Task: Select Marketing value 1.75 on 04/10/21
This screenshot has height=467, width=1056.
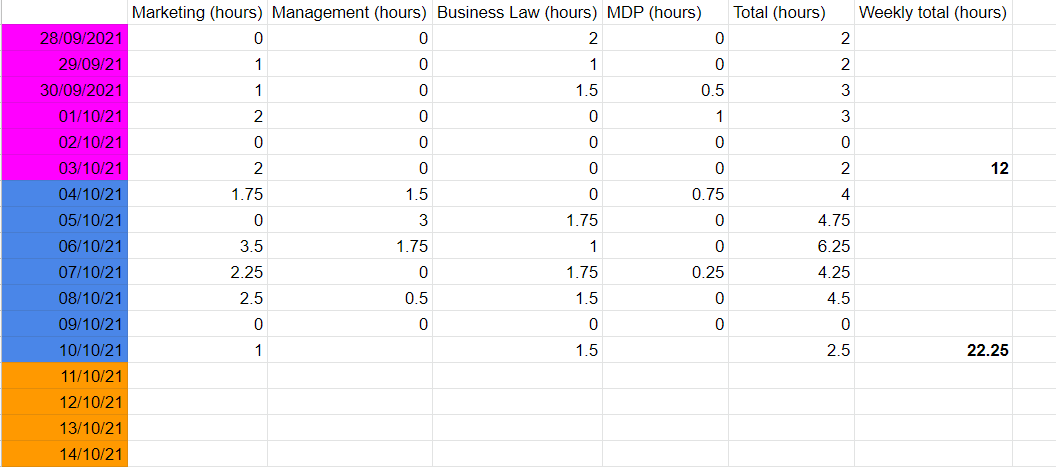Action: click(x=197, y=194)
